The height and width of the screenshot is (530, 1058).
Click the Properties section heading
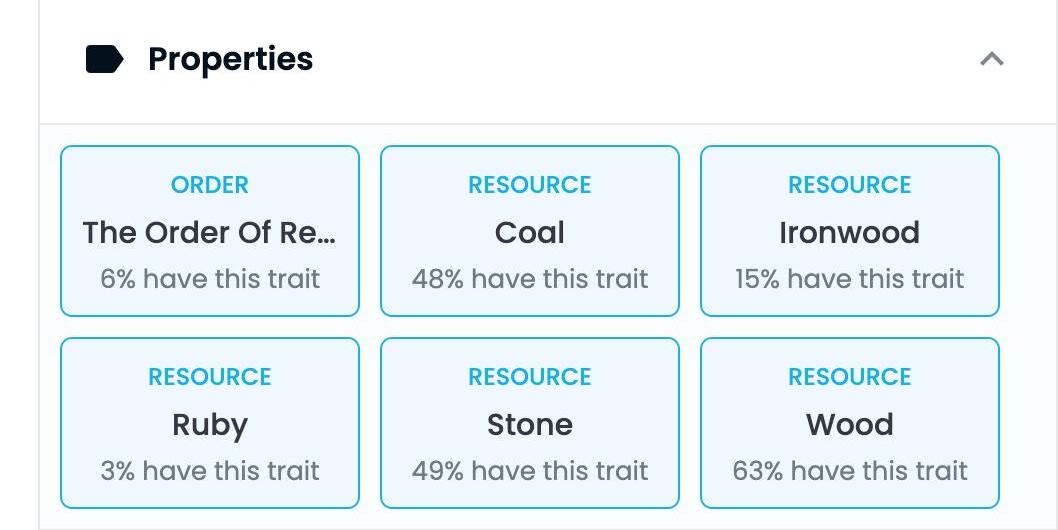(230, 59)
